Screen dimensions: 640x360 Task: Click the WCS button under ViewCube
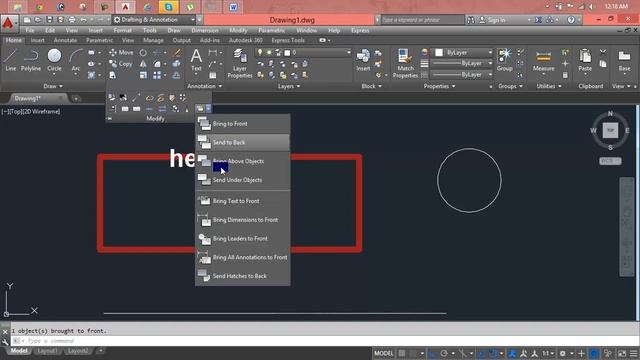(610, 161)
